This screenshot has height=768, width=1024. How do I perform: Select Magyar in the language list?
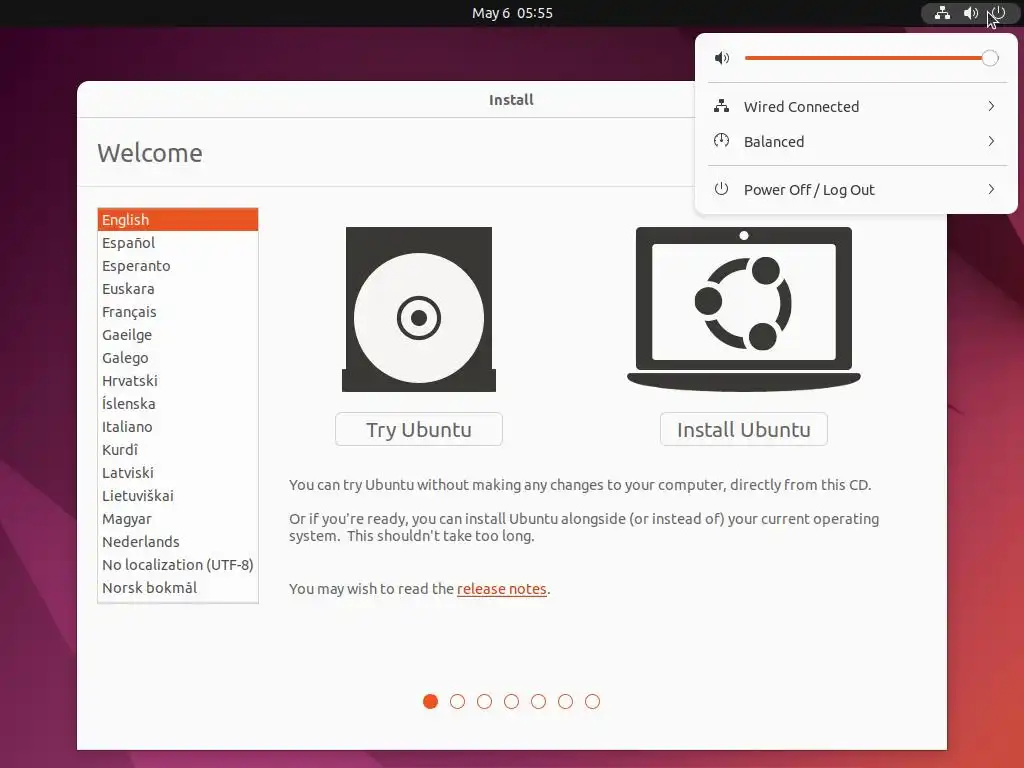(x=178, y=519)
